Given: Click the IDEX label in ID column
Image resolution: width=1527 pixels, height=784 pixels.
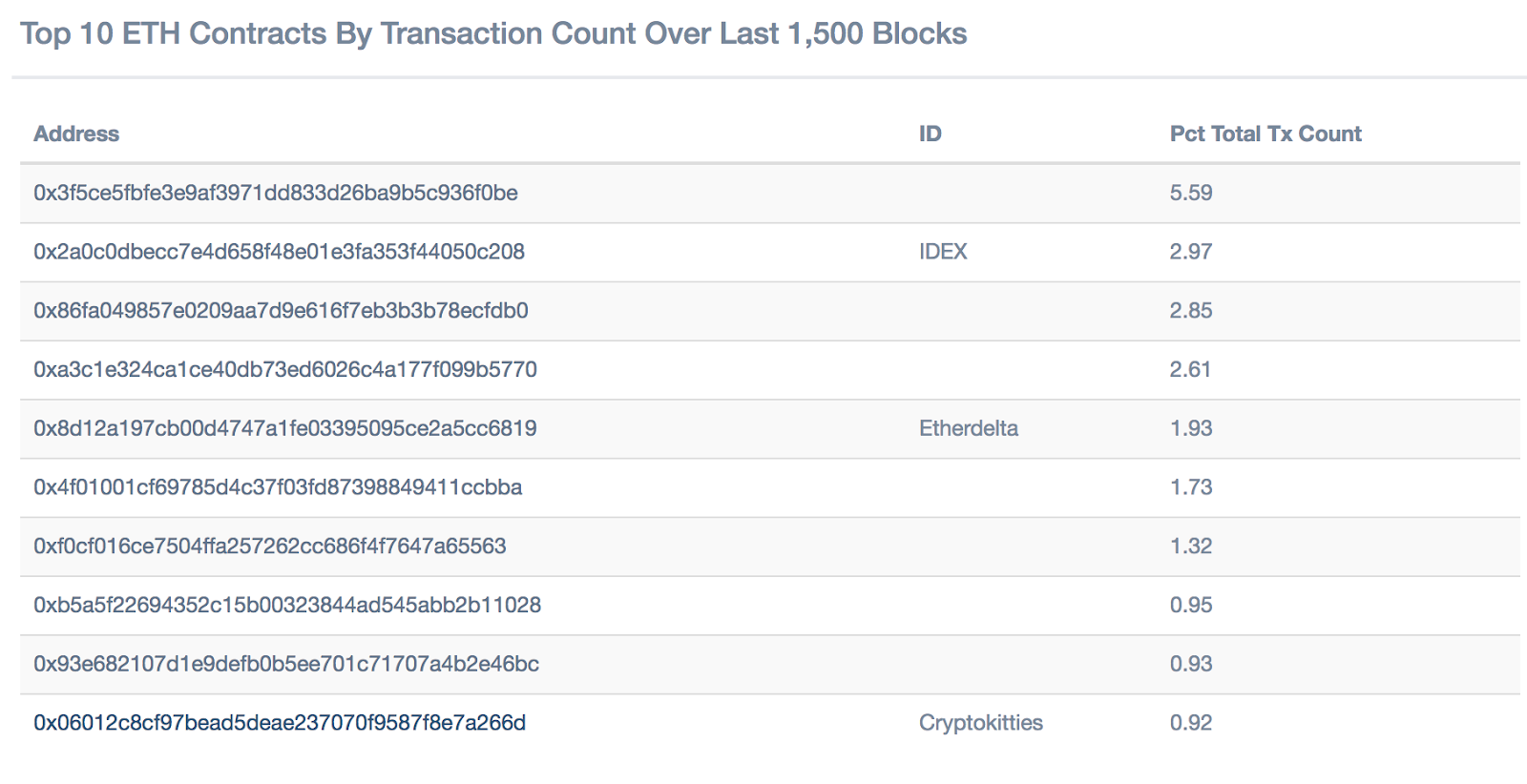Looking at the screenshot, I should coord(942,252).
